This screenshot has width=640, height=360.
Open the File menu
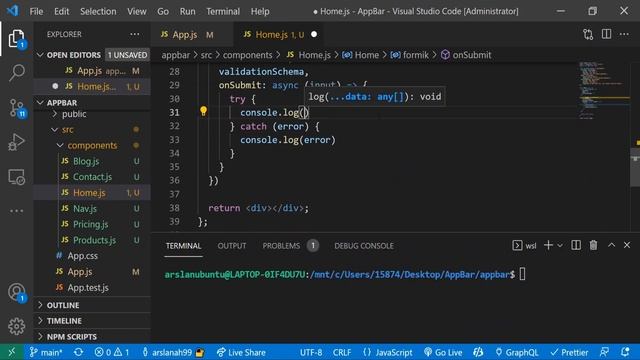(x=36, y=11)
